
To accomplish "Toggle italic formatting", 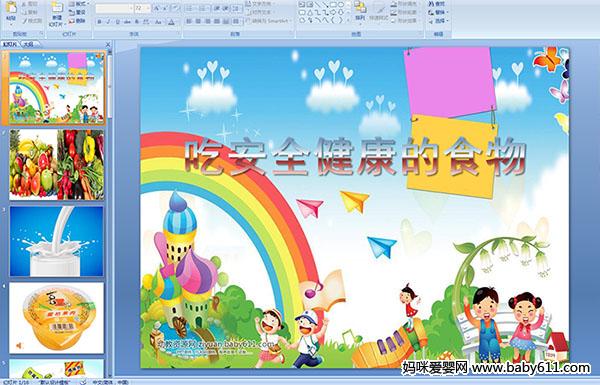I will [x=108, y=22].
